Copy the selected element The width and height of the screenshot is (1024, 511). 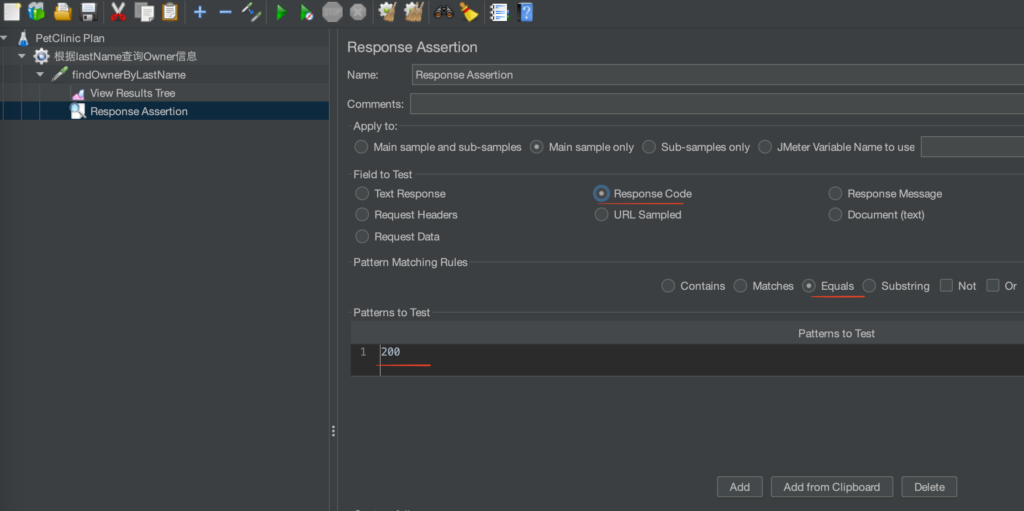coord(144,11)
